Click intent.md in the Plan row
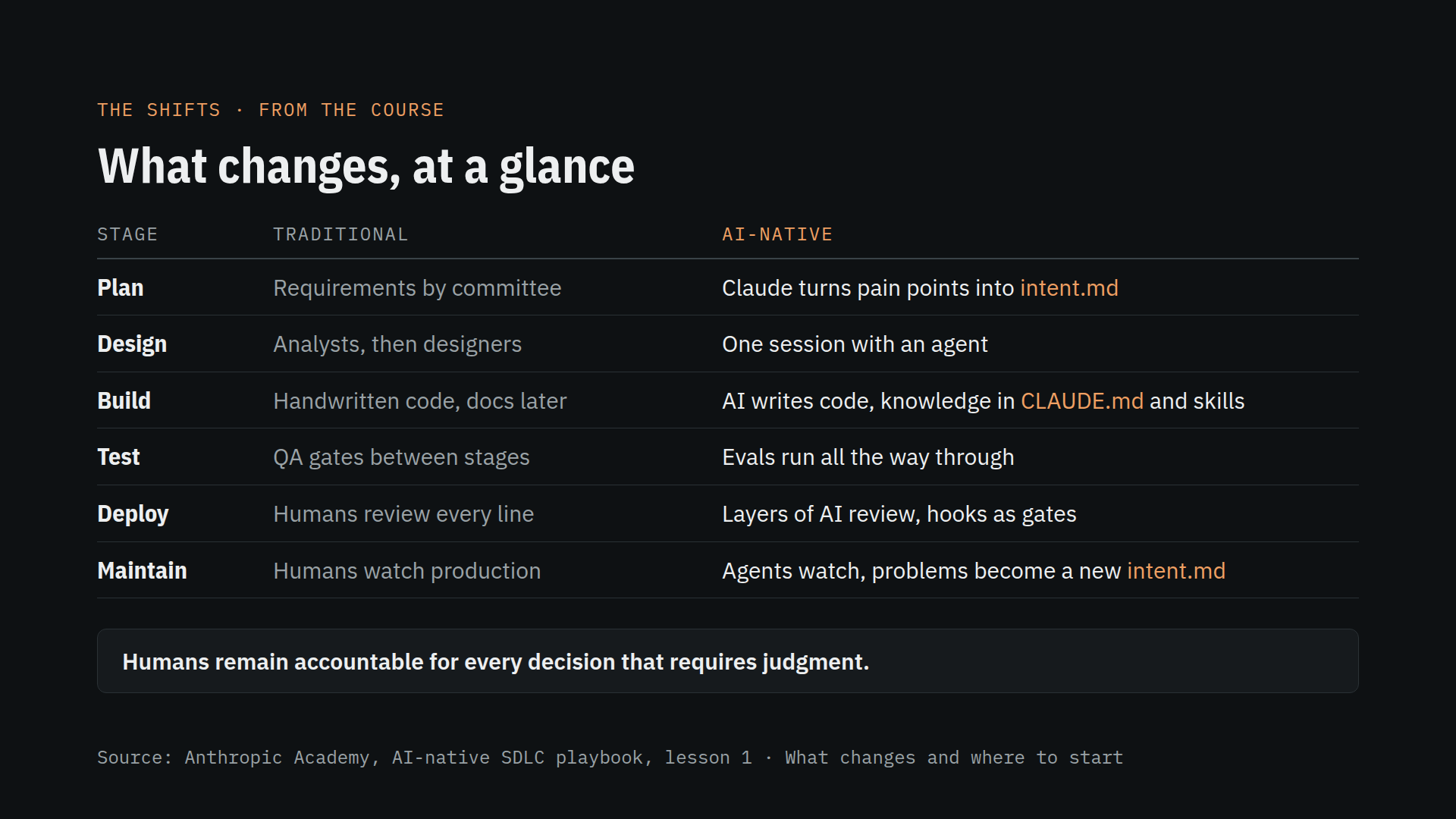 [1069, 288]
